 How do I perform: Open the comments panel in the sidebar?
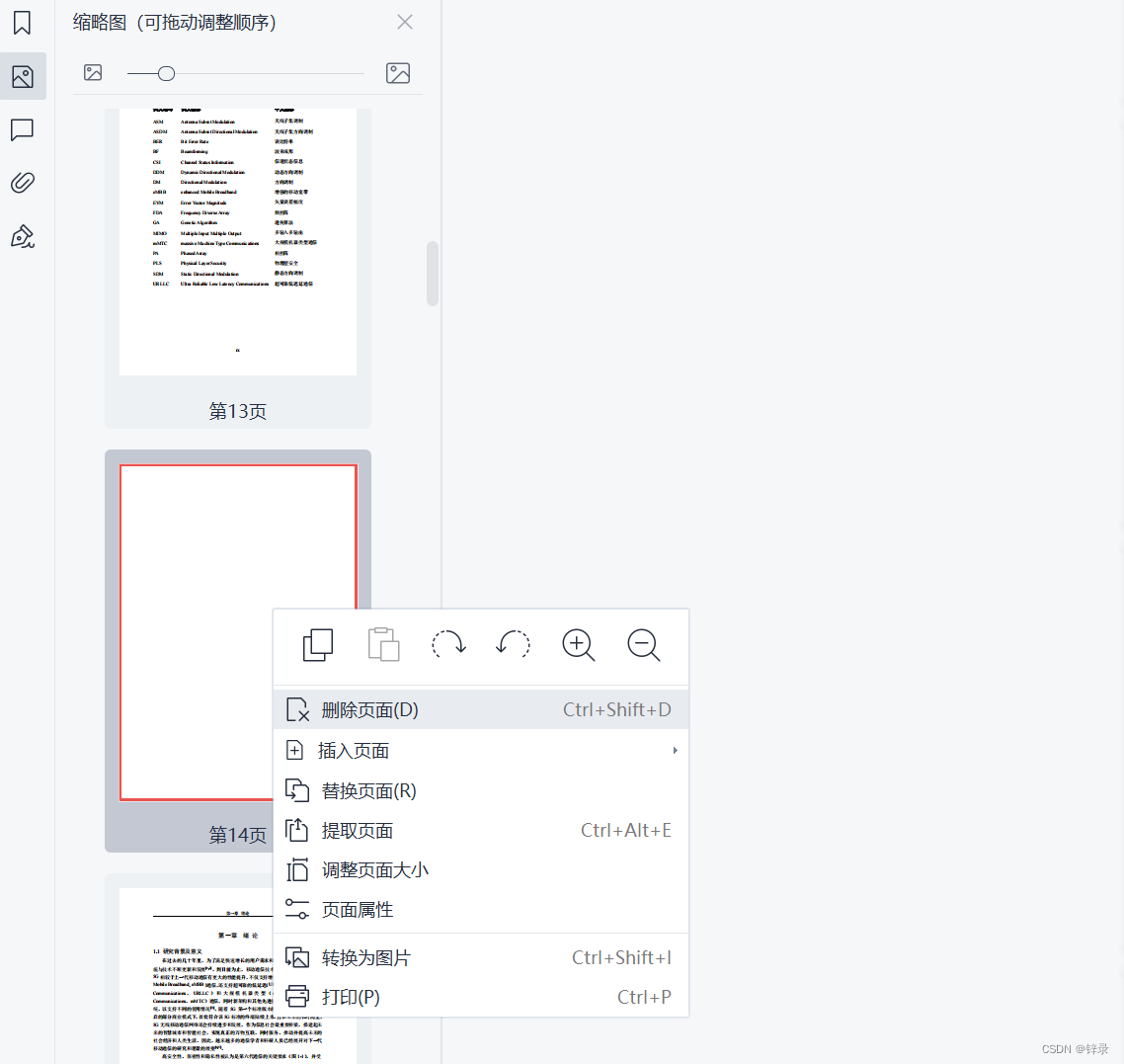click(x=23, y=129)
